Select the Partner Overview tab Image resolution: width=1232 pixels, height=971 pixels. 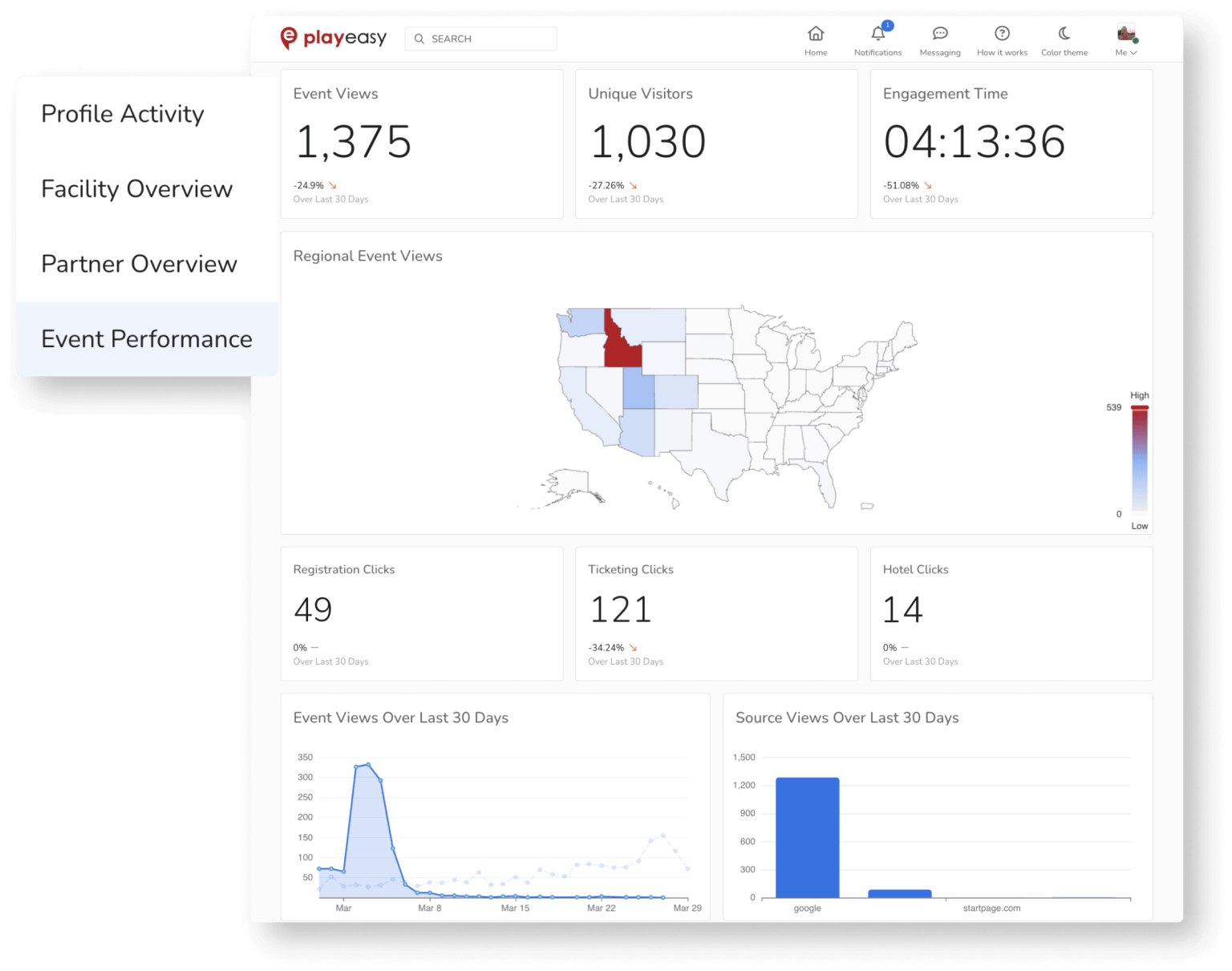tap(139, 263)
